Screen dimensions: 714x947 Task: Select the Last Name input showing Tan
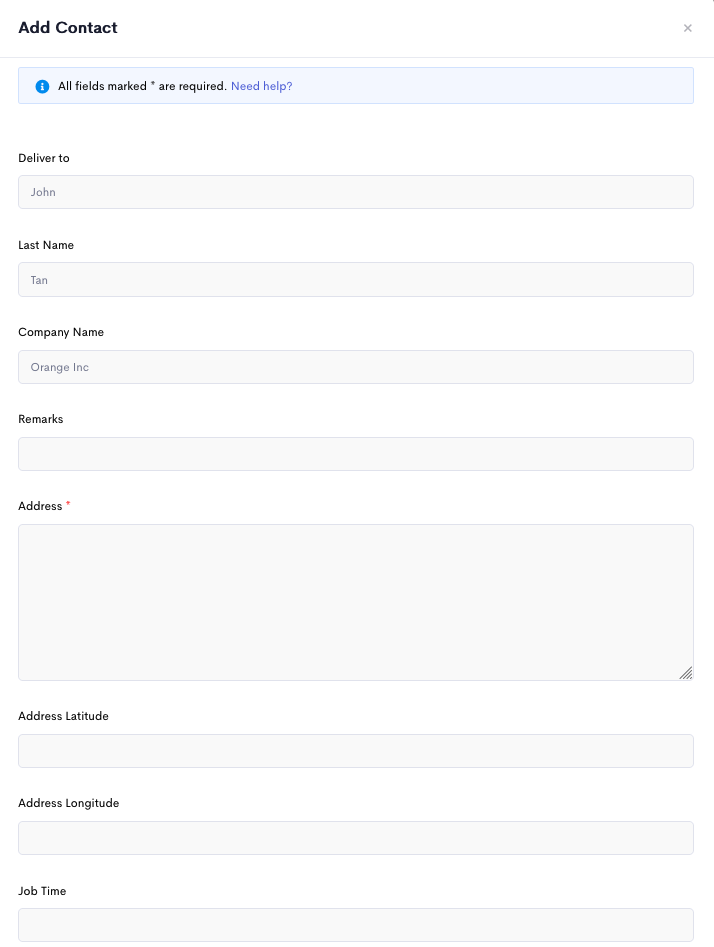tap(356, 280)
